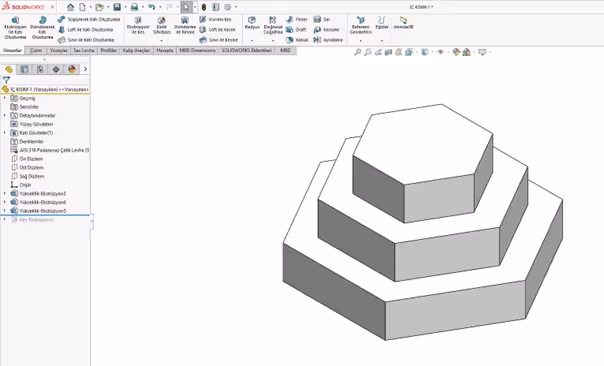Choose the Kıvrımlı Kes swept cut

(x=215, y=19)
